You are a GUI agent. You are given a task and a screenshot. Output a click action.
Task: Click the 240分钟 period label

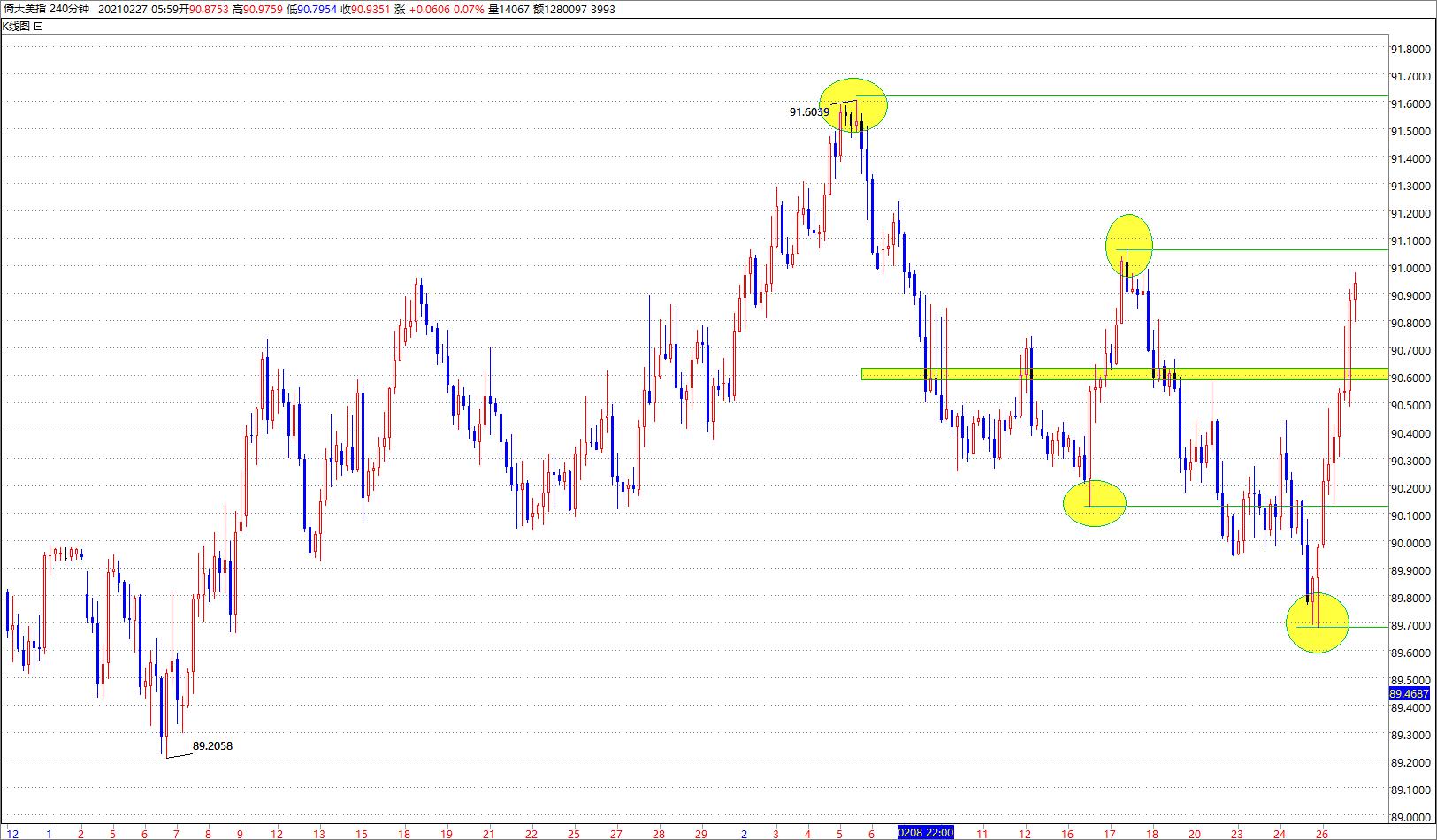(70, 9)
